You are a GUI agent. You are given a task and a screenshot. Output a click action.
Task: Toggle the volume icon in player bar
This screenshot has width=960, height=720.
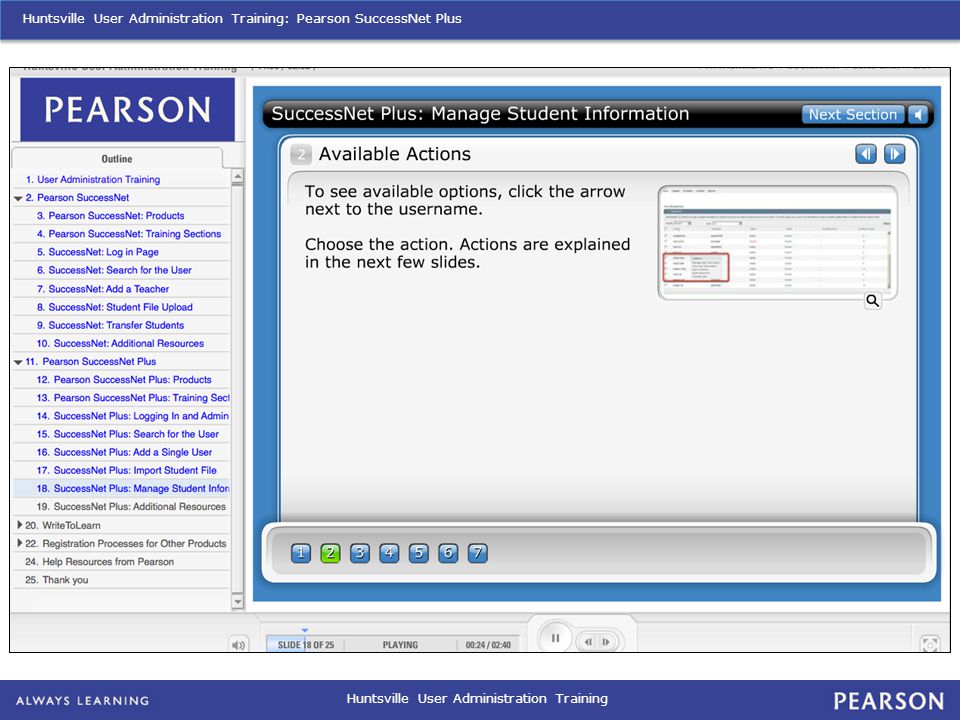click(239, 645)
